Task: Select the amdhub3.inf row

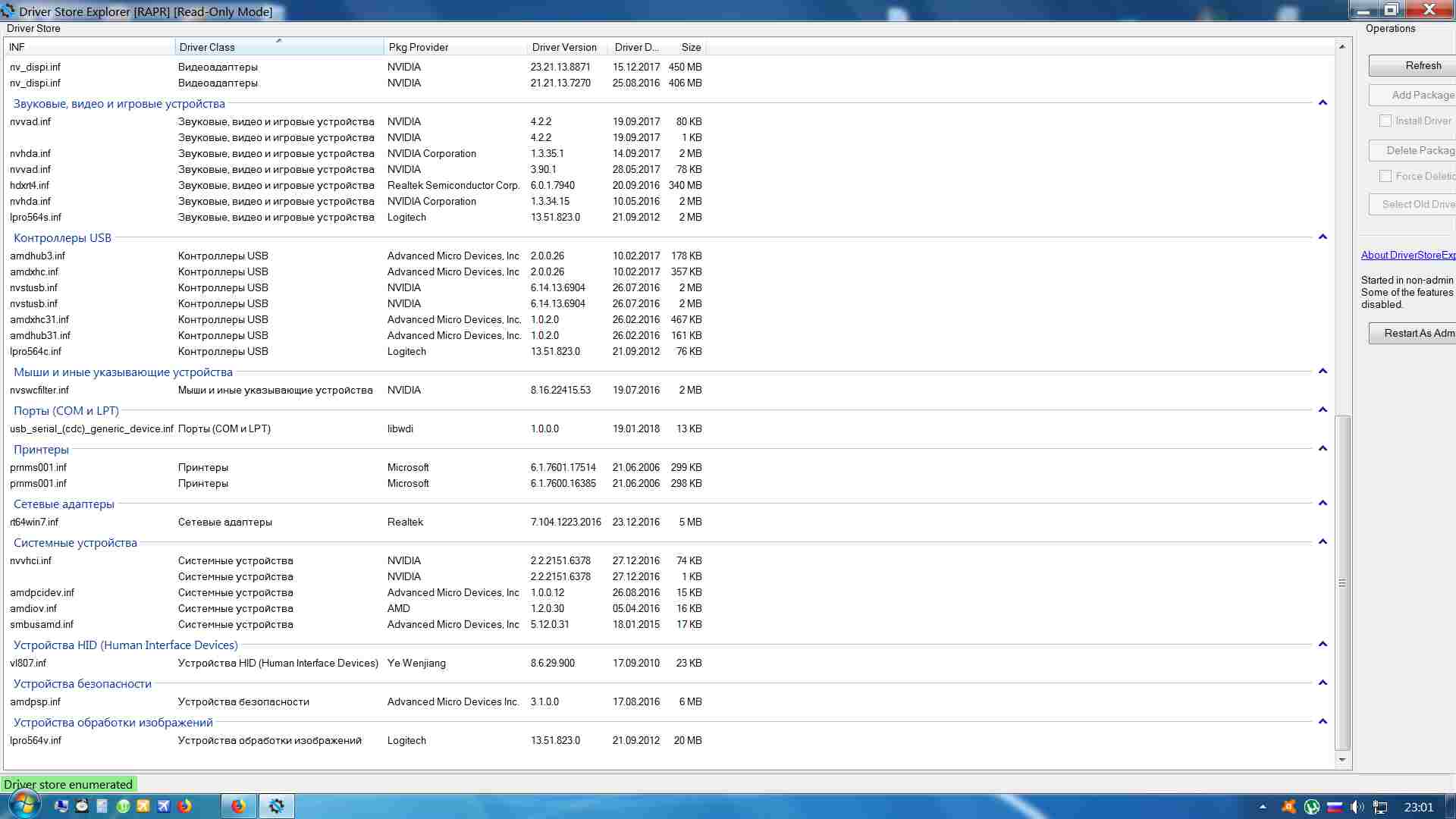Action: (x=356, y=256)
